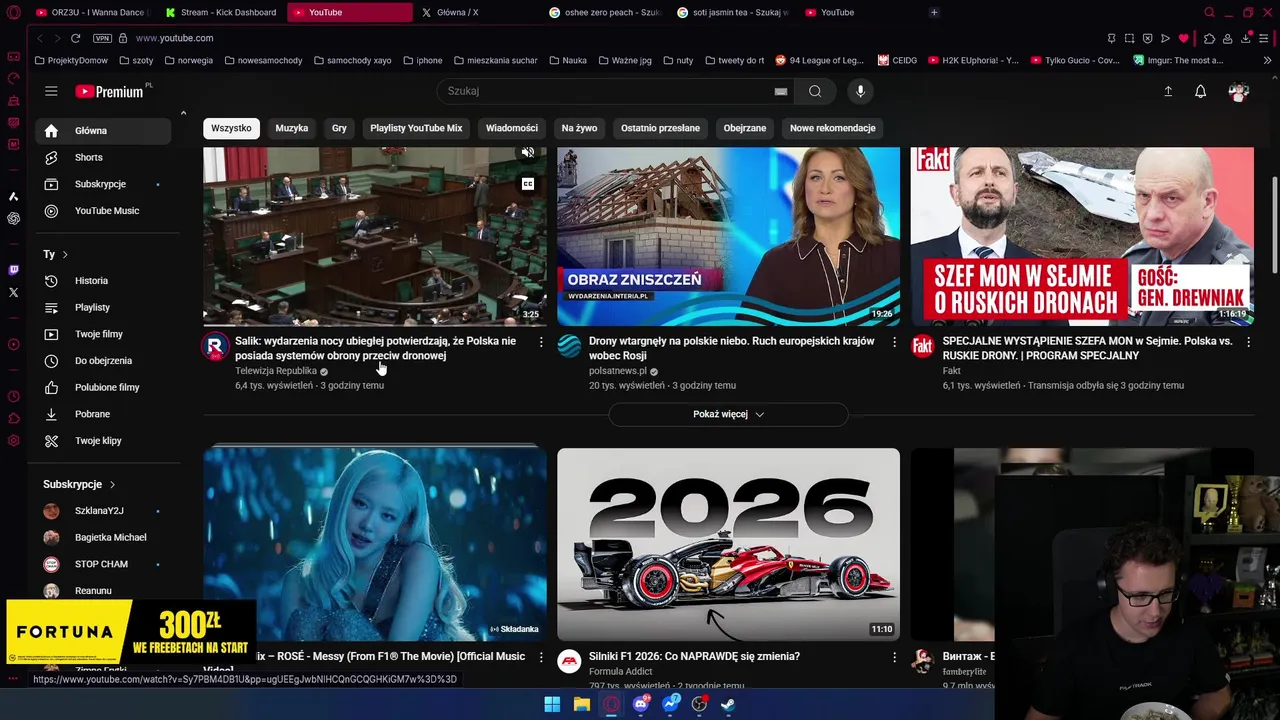Screen dimensions: 1280x720
Task: Switch to Stream - Kick Dashboard tab
Action: [x=220, y=12]
